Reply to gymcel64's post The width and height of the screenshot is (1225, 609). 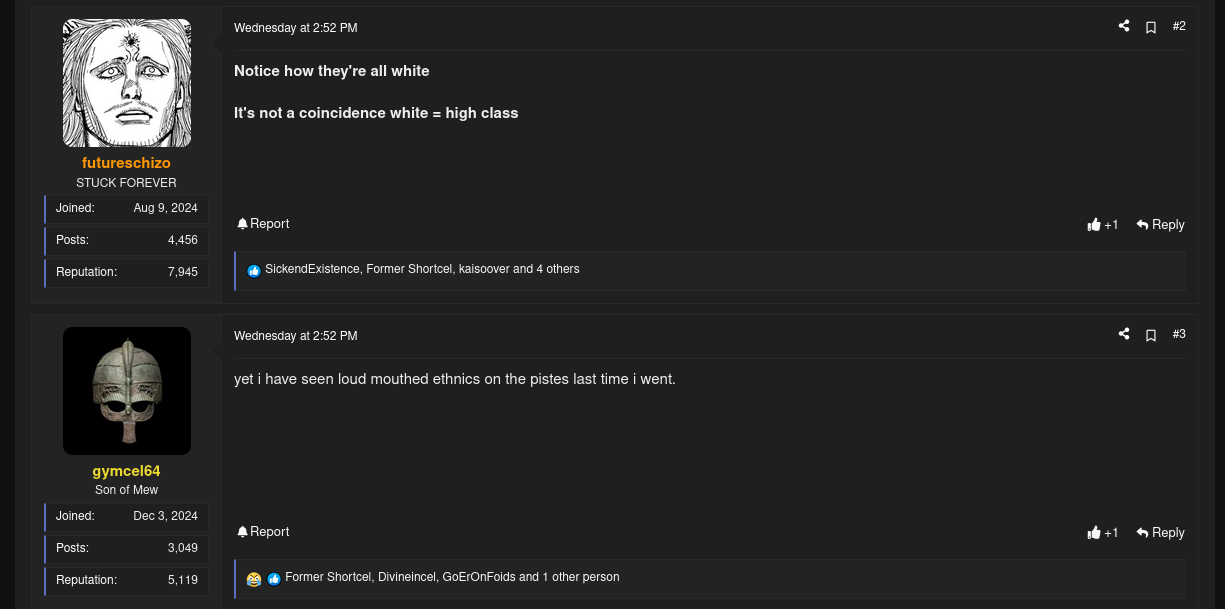pos(1160,533)
